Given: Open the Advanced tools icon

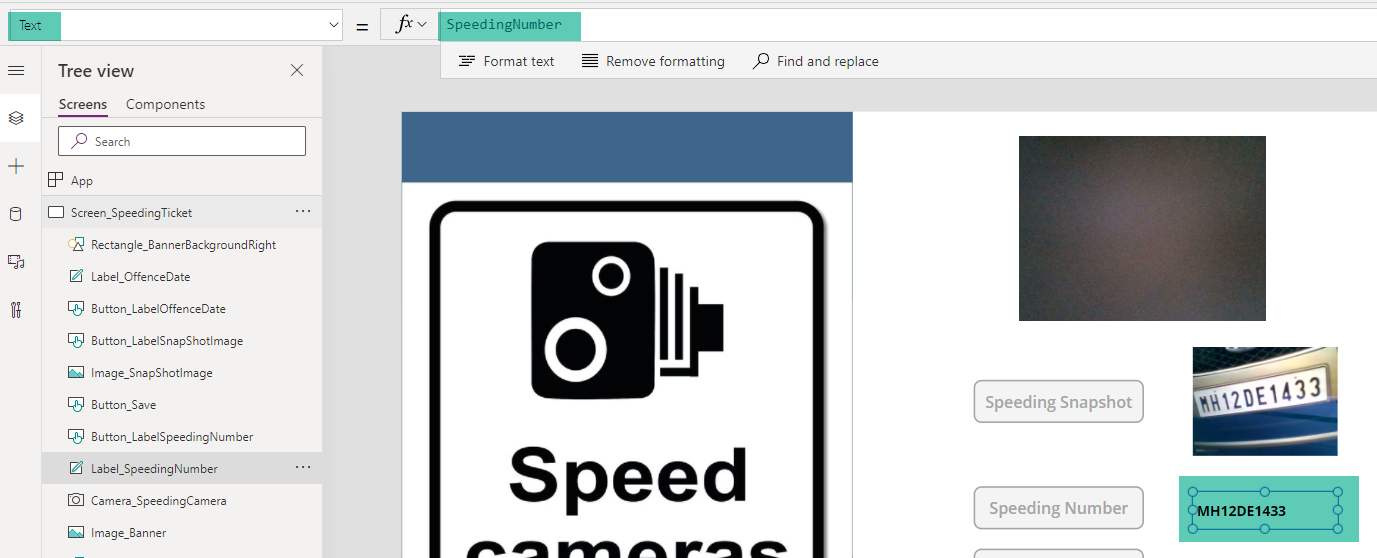Looking at the screenshot, I should pyautogui.click(x=15, y=309).
